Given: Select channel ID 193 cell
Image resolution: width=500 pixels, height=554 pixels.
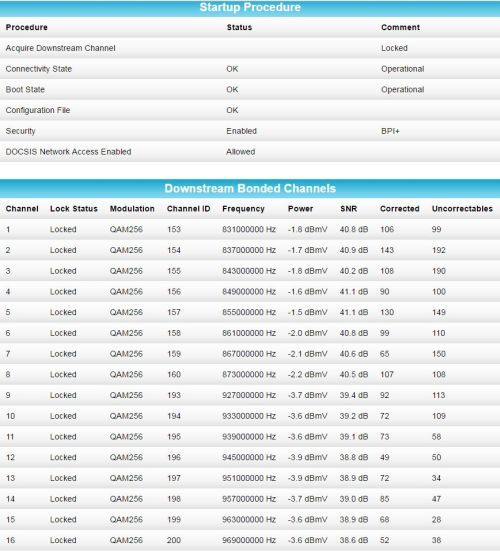Looking at the screenshot, I should coord(174,395).
